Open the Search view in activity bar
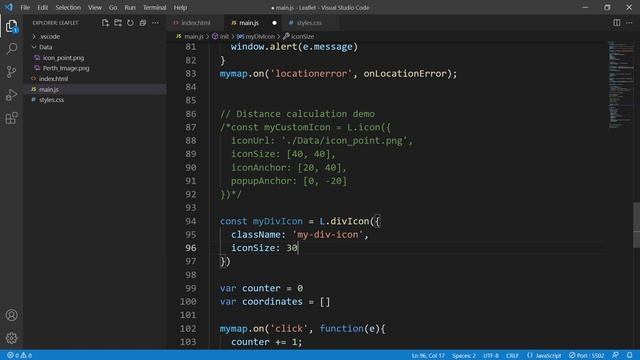Image resolution: width=640 pixels, height=360 pixels. (x=11, y=49)
